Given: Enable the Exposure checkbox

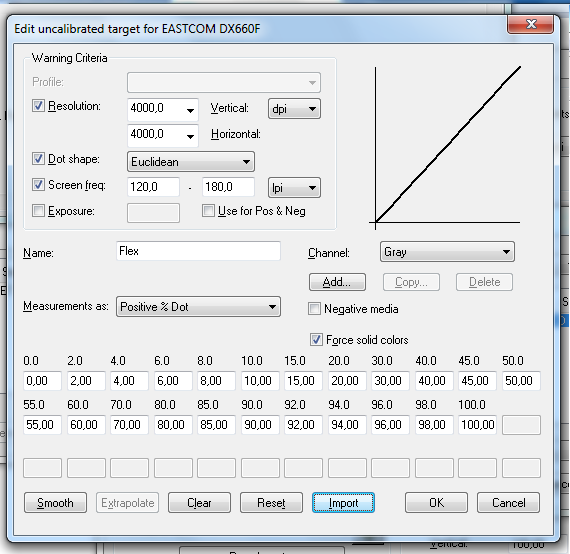Looking at the screenshot, I should point(38,210).
